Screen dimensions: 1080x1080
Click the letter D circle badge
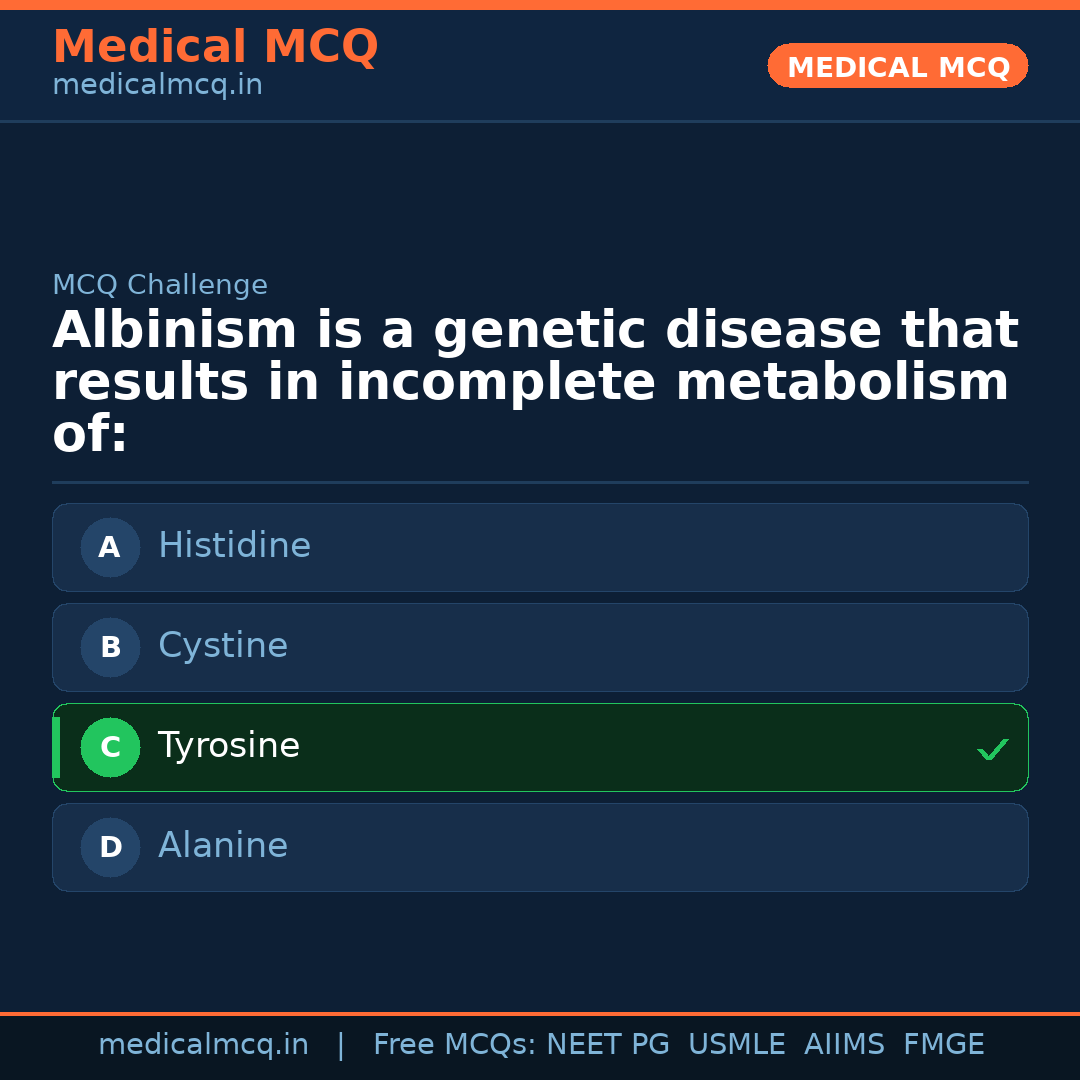pos(110,847)
